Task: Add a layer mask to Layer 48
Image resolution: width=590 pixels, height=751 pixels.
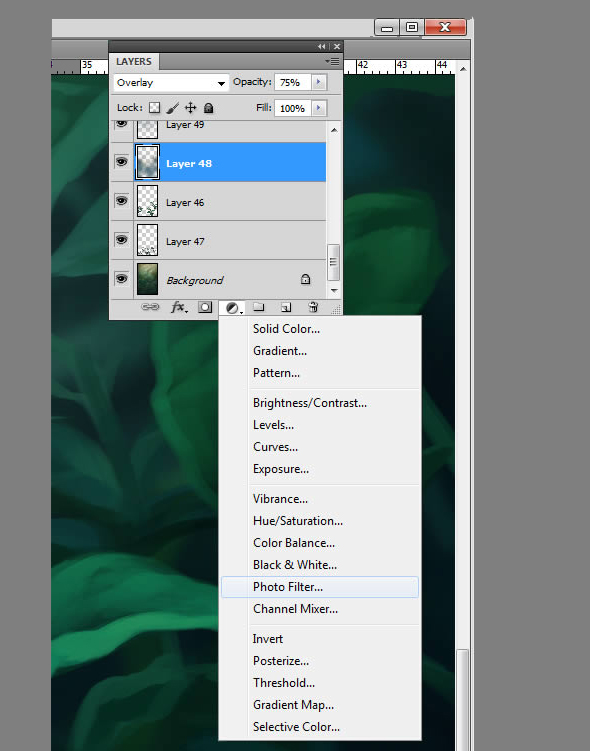Action: tap(205, 307)
